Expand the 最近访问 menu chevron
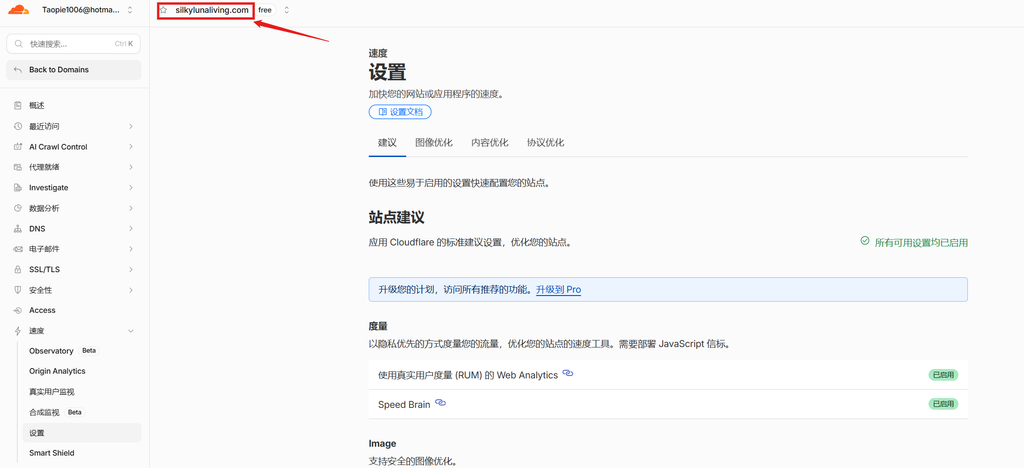The width and height of the screenshot is (1024, 468). pyautogui.click(x=131, y=126)
